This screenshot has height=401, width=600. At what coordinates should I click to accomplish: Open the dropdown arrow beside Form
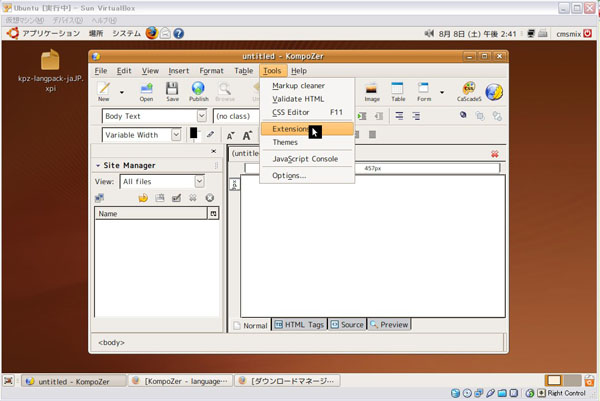click(442, 92)
